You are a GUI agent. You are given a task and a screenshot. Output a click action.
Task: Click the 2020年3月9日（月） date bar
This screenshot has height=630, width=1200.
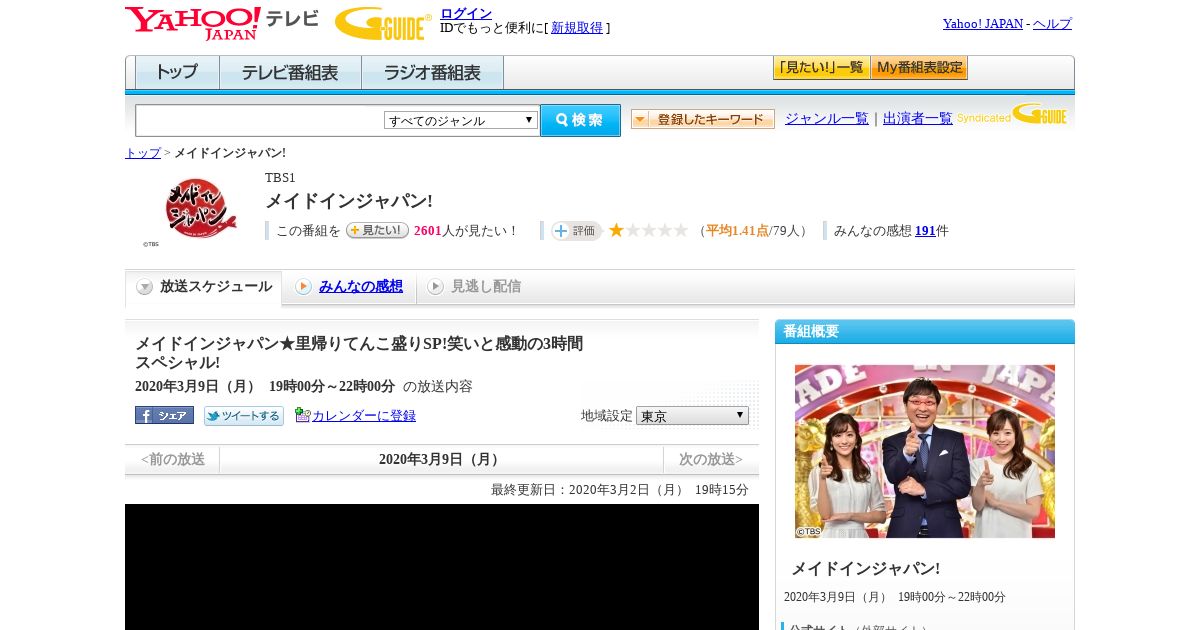coord(442,459)
